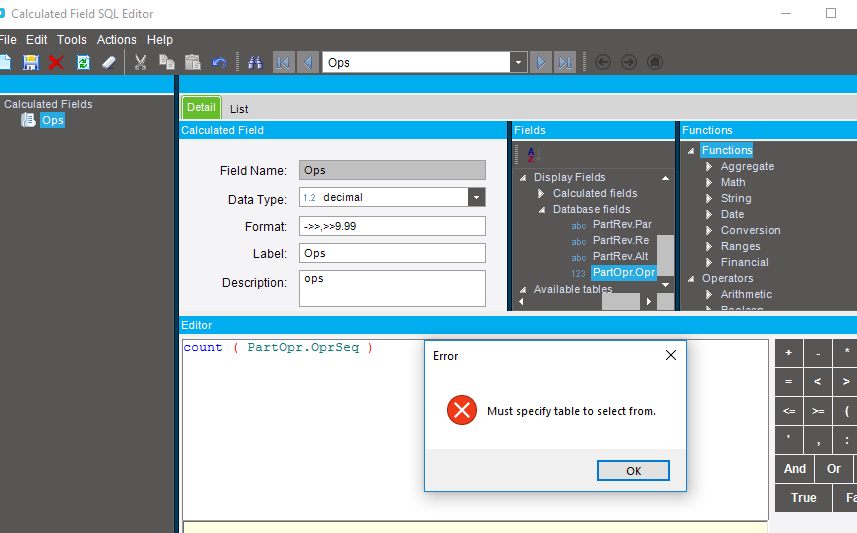Open the Help menu
This screenshot has width=857, height=533.
(x=160, y=40)
